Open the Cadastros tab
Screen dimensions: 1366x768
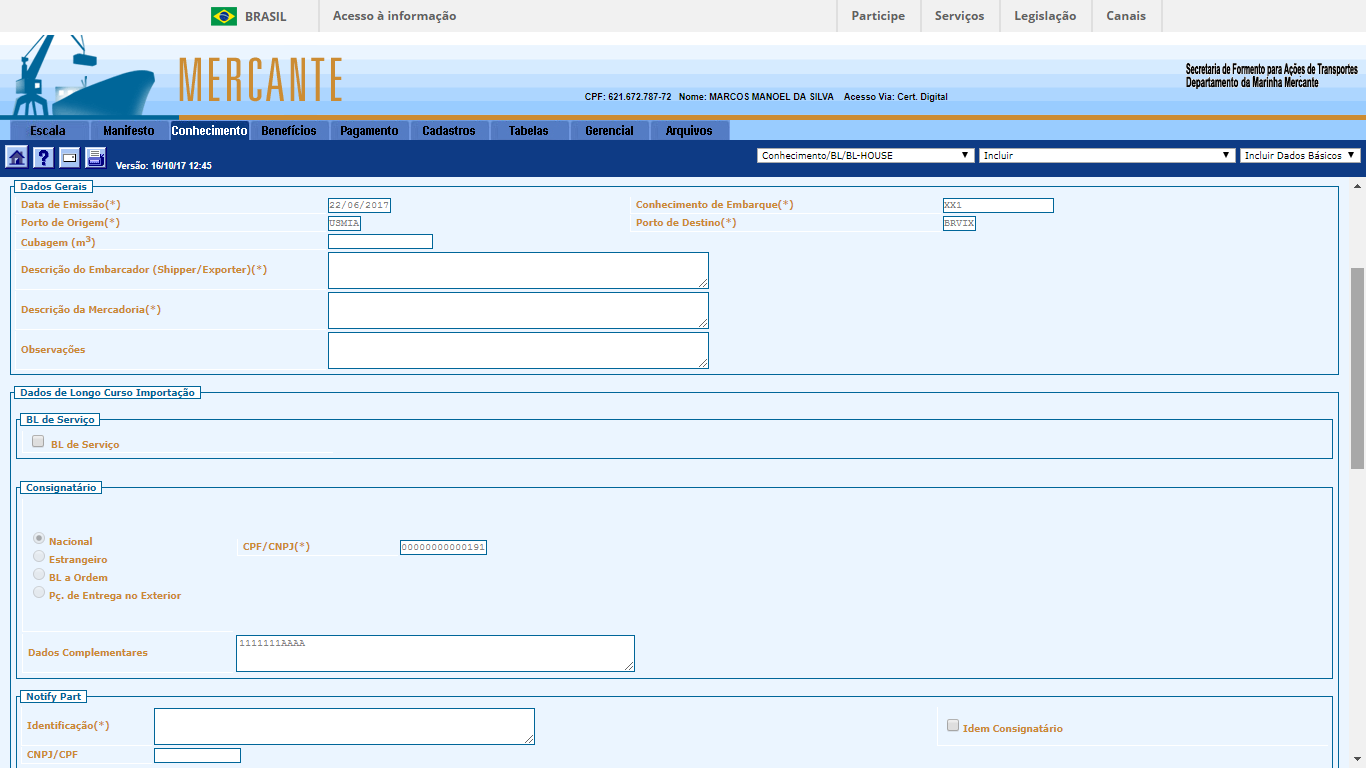point(449,131)
